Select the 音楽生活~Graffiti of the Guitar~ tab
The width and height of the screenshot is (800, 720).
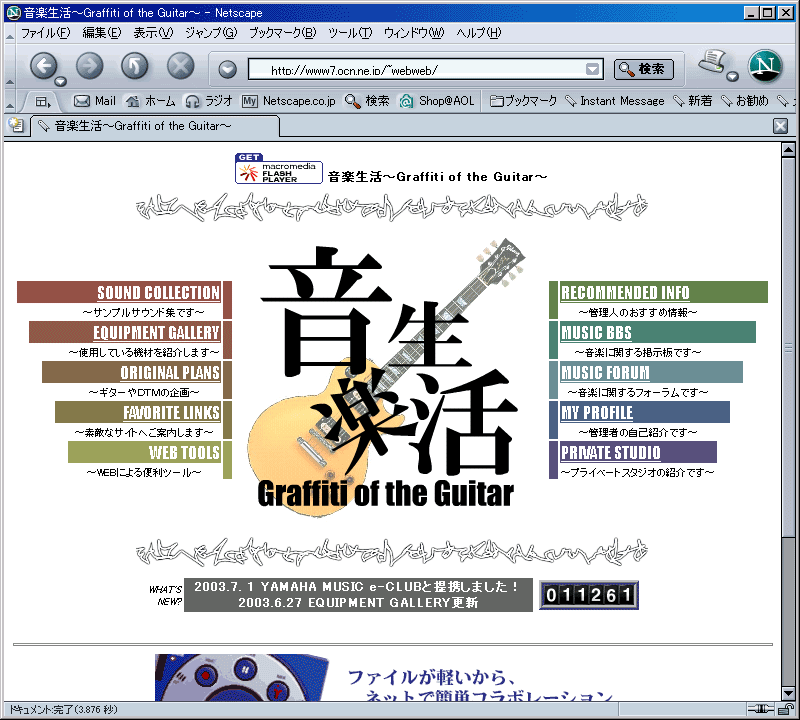point(155,126)
